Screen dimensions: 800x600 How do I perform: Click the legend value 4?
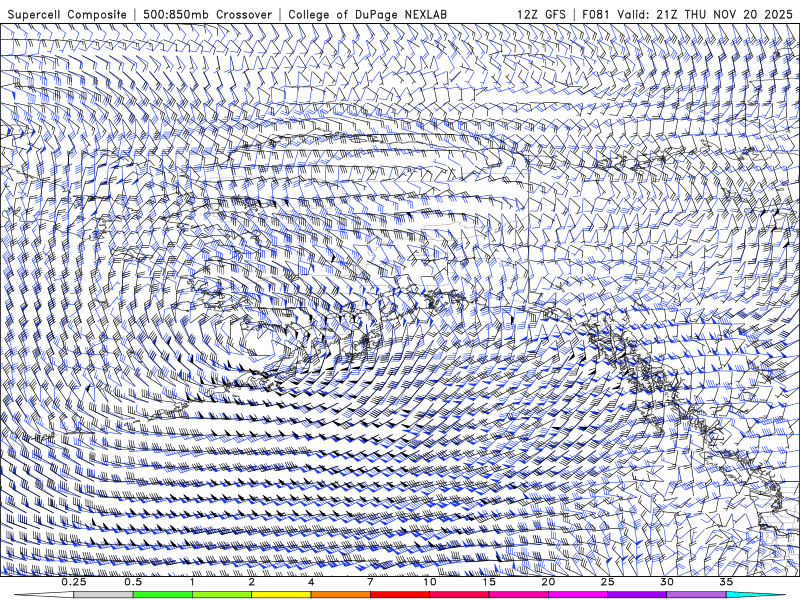click(311, 582)
